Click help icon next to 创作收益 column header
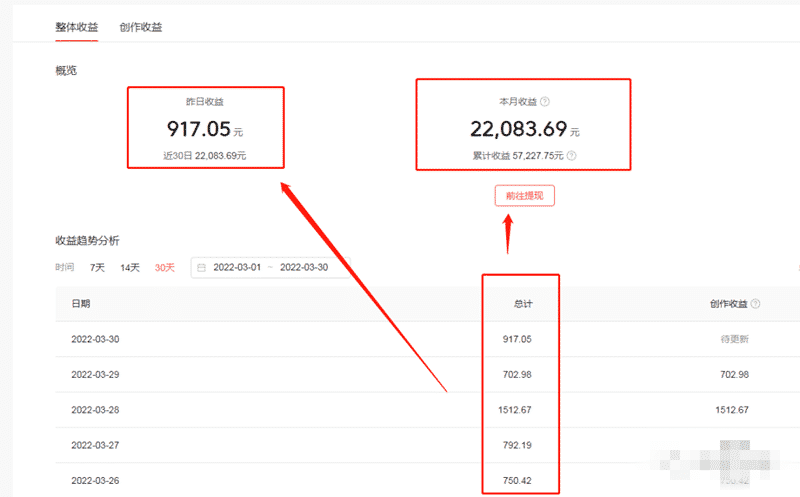800x497 pixels. point(756,304)
